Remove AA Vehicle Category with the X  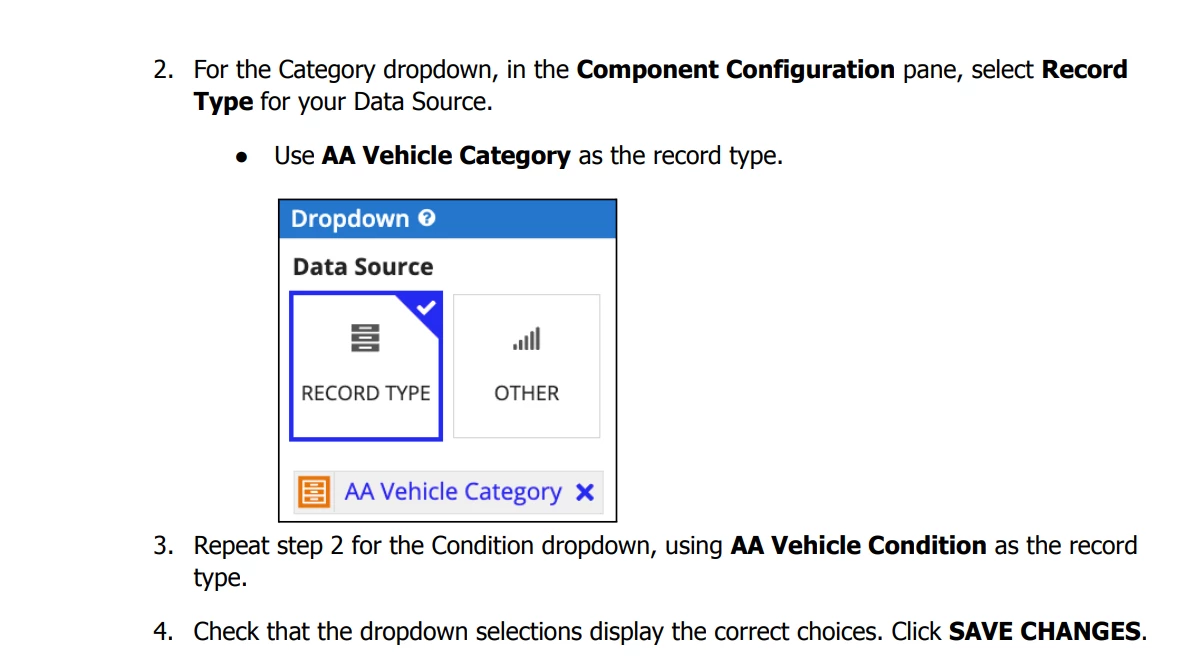click(585, 492)
